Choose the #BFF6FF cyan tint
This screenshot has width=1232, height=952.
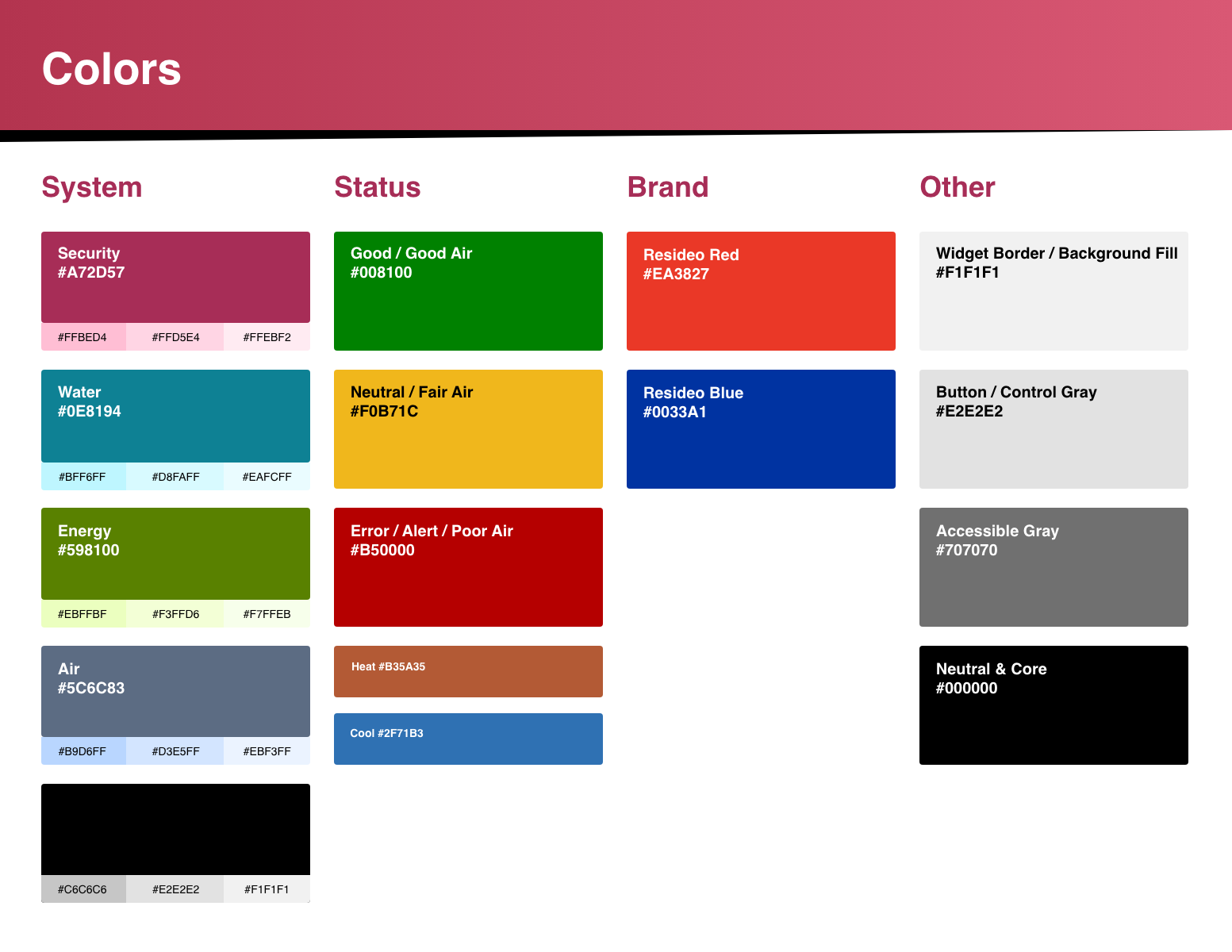click(x=83, y=477)
